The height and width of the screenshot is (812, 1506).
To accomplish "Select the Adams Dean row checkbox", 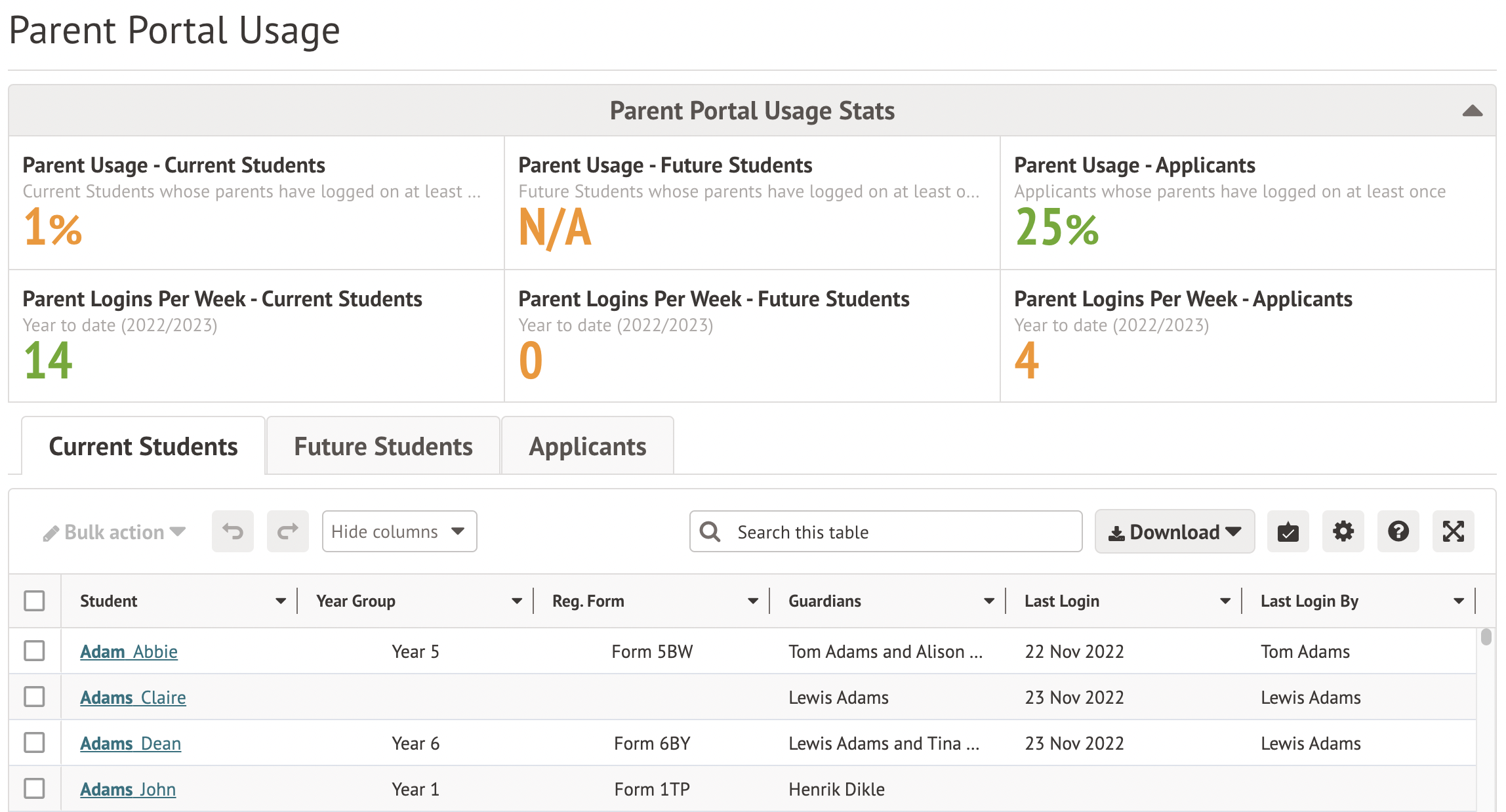I will pyautogui.click(x=34, y=743).
